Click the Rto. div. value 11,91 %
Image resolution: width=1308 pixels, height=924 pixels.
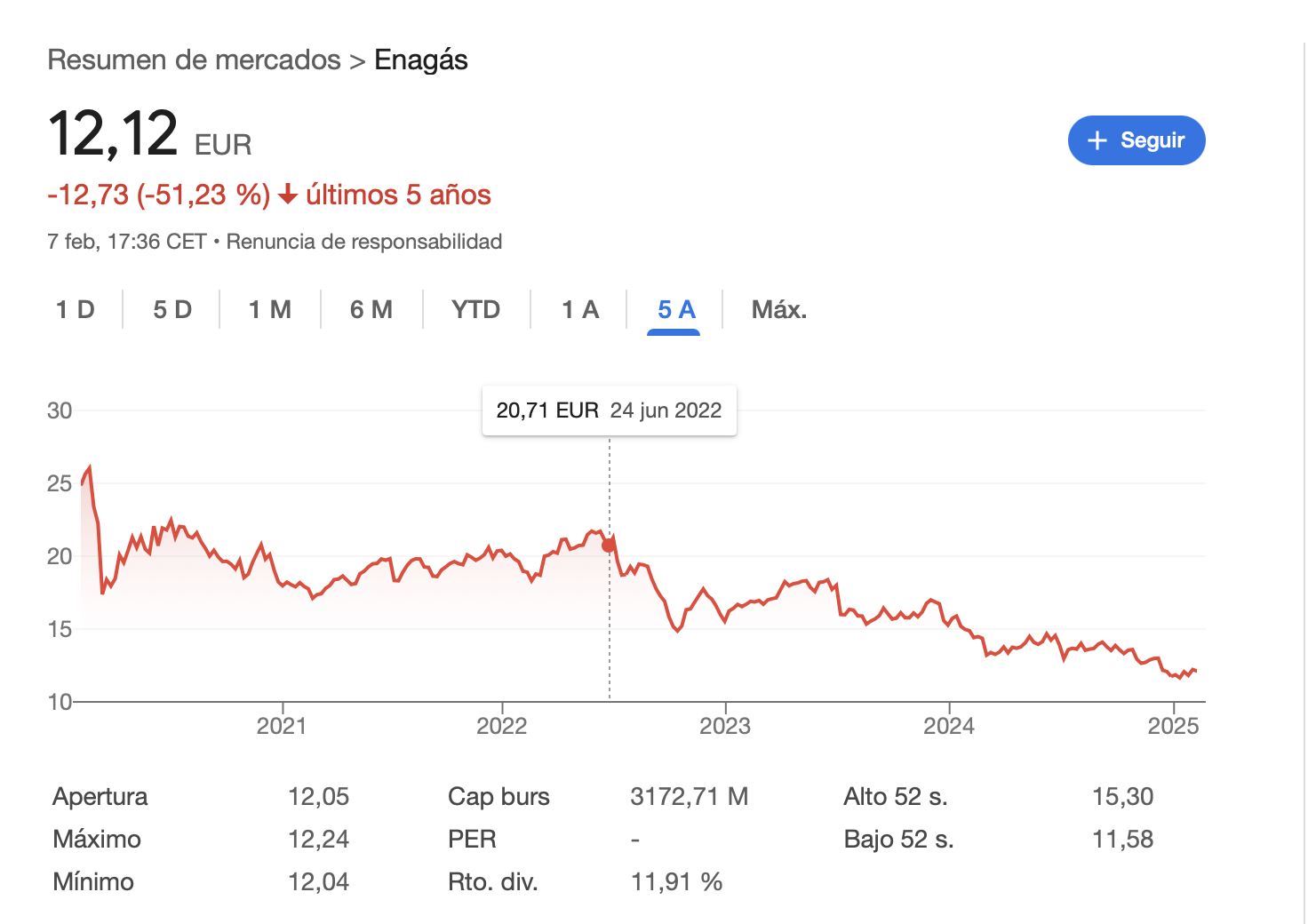[x=676, y=881]
